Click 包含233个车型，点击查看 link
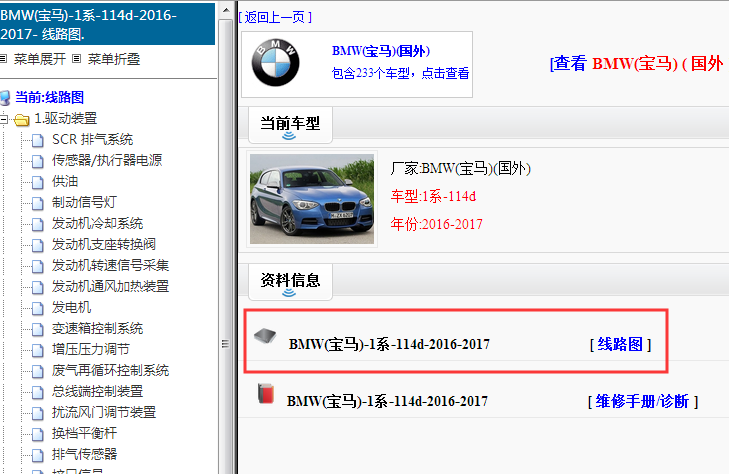This screenshot has height=474, width=729. 400,73
